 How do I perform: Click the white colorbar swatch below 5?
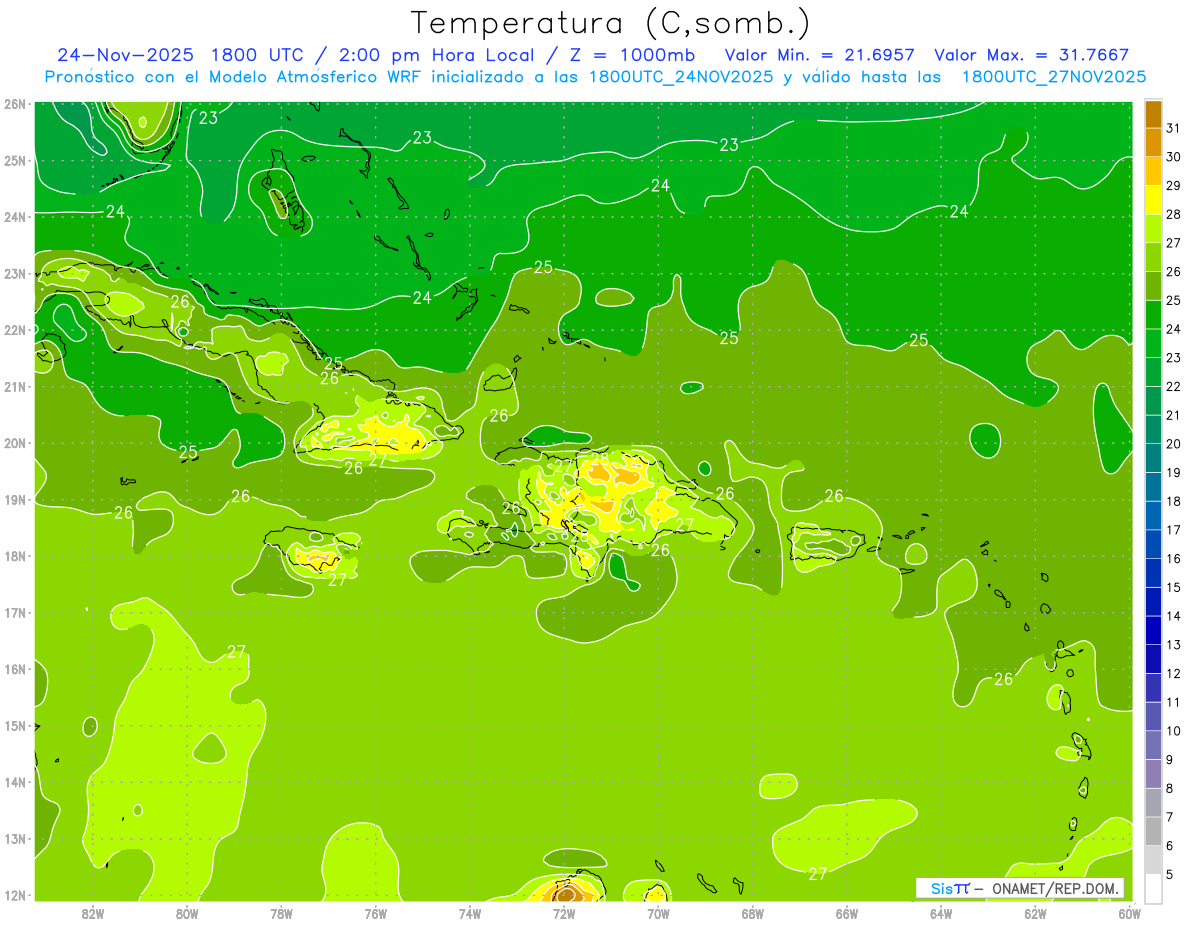point(1153,889)
